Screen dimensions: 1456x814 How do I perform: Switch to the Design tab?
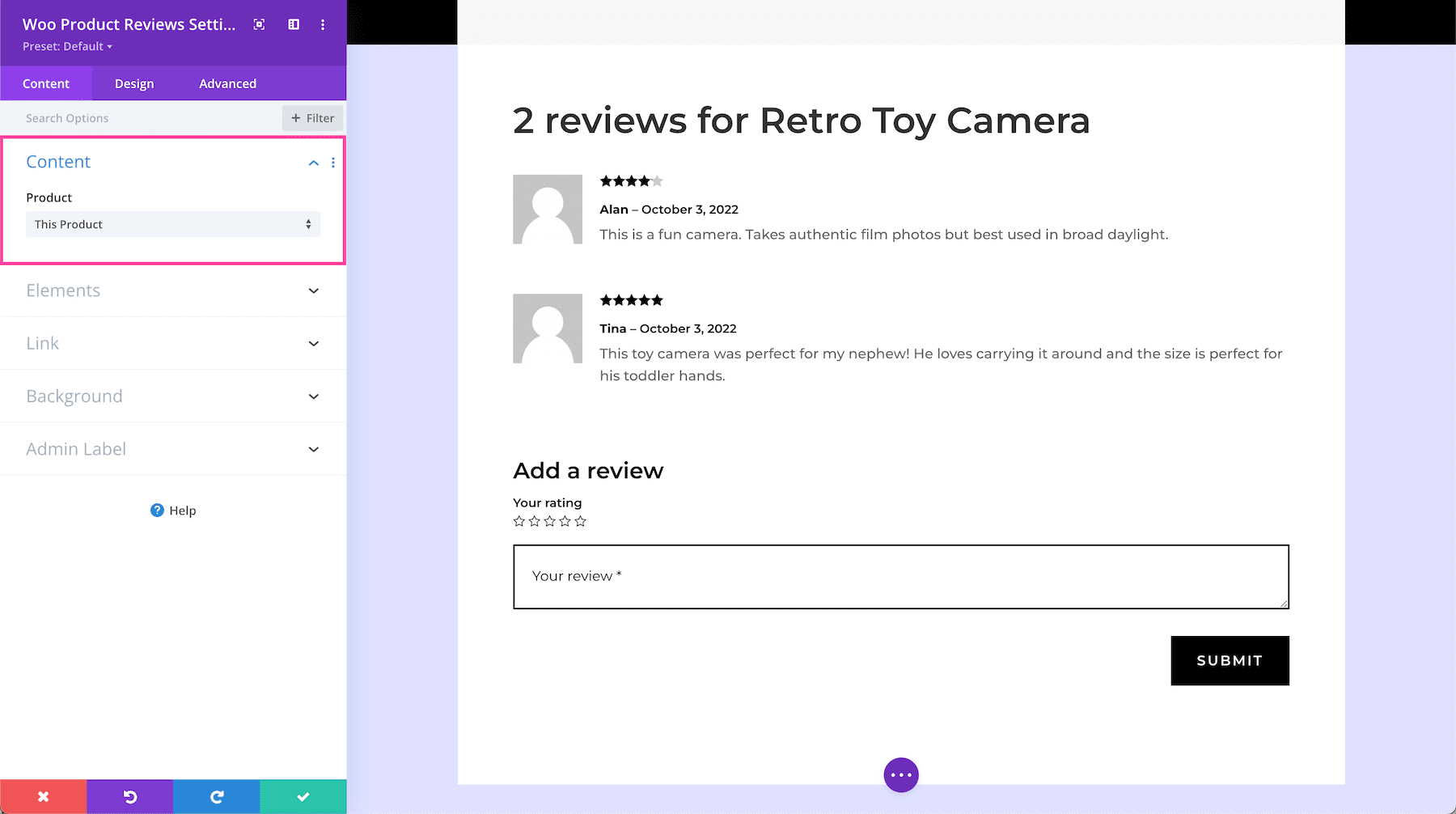click(x=133, y=83)
